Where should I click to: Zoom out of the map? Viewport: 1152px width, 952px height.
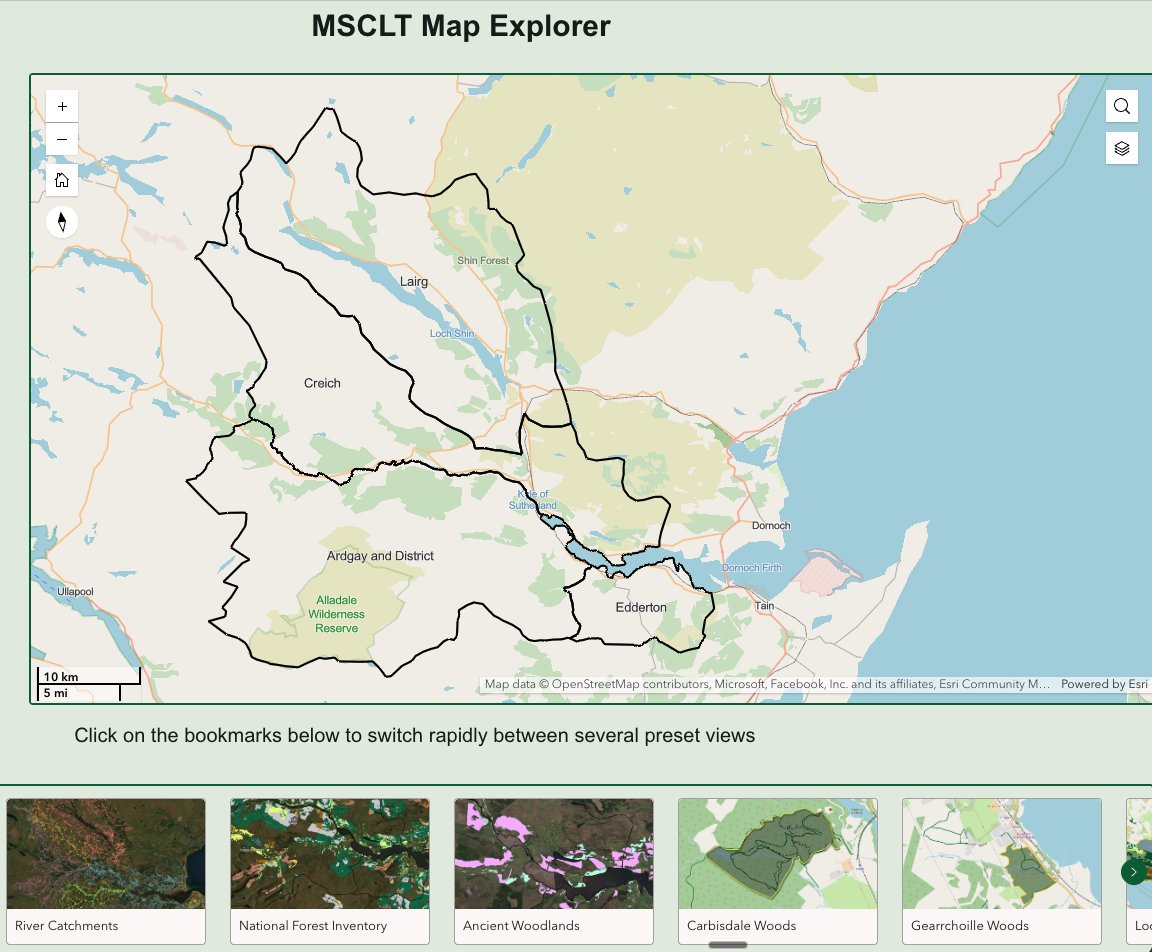tap(62, 140)
